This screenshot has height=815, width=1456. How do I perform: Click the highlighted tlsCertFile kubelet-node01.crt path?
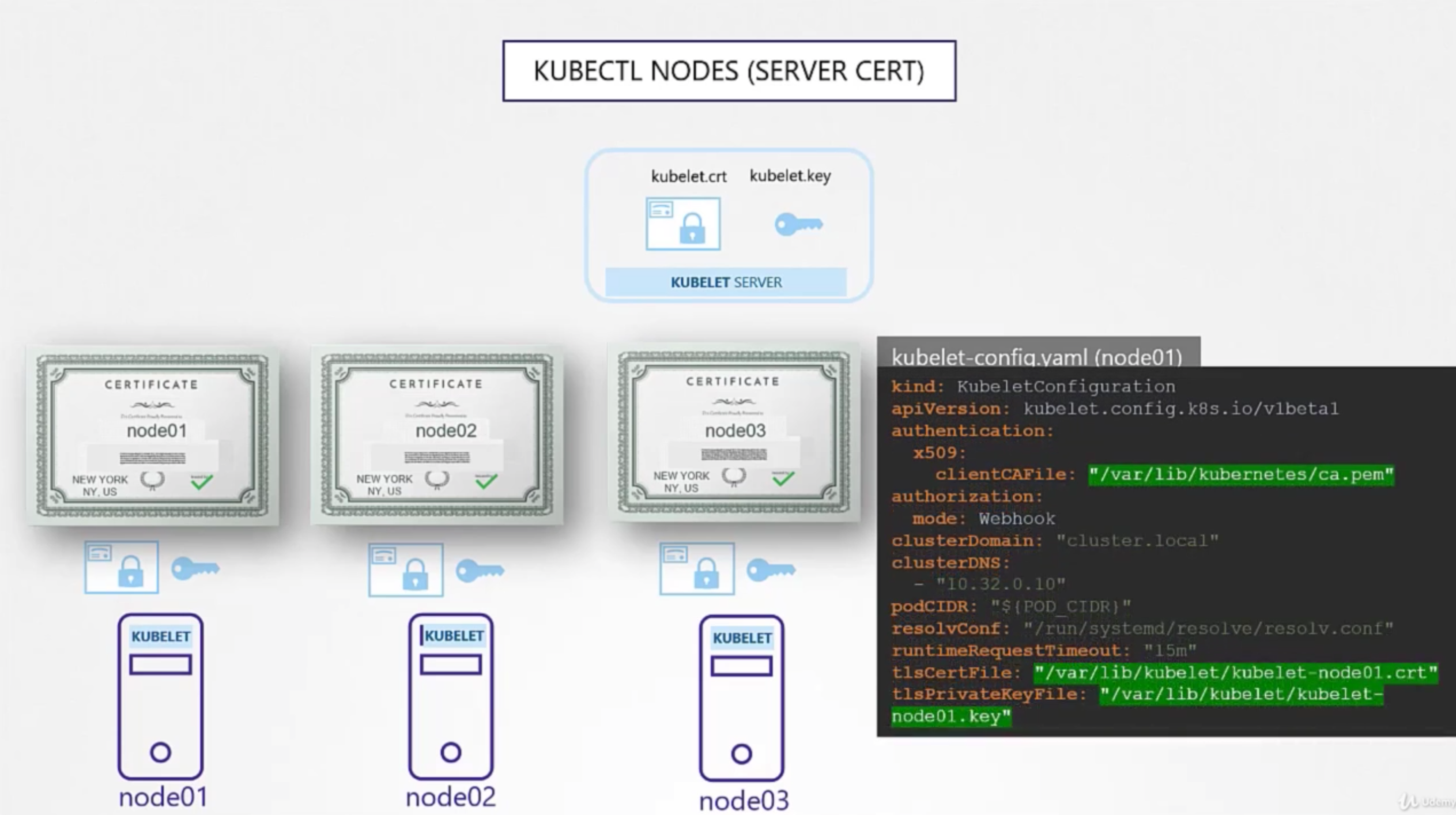point(1235,673)
